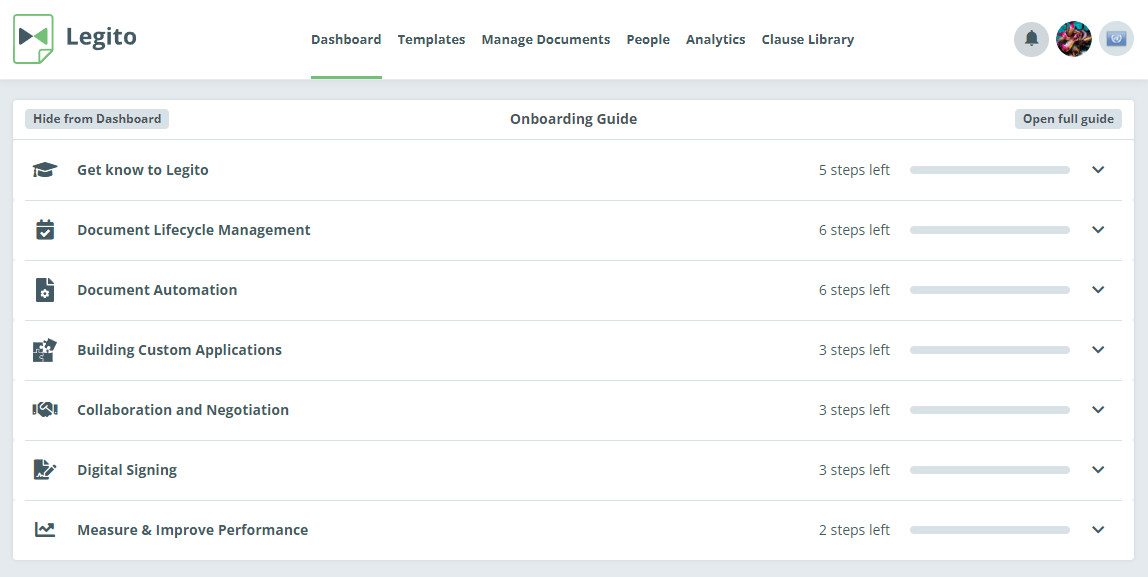This screenshot has width=1148, height=577.
Task: Click the Document Automation file-gear icon
Action: point(45,290)
